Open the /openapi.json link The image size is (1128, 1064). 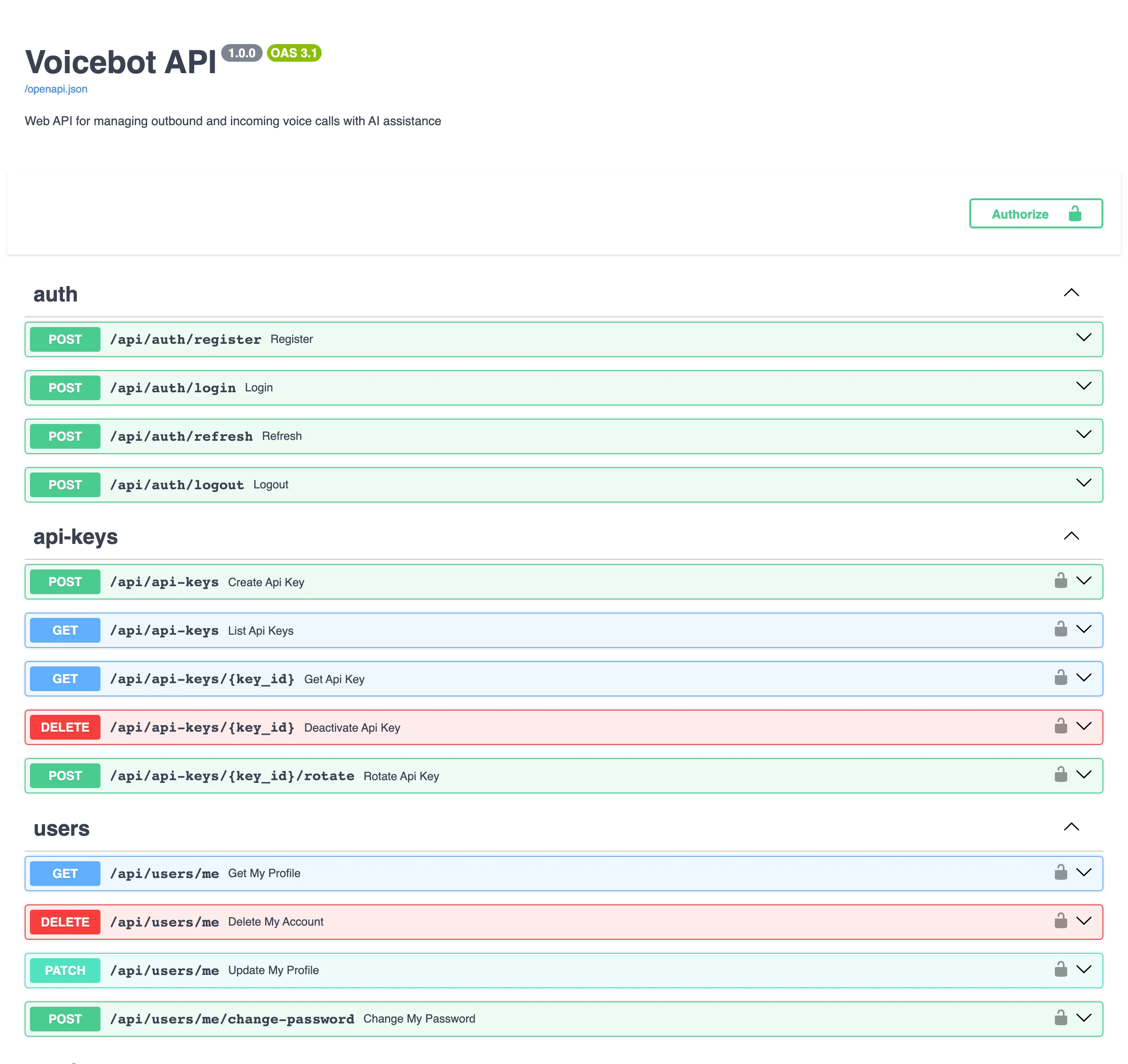tap(56, 89)
